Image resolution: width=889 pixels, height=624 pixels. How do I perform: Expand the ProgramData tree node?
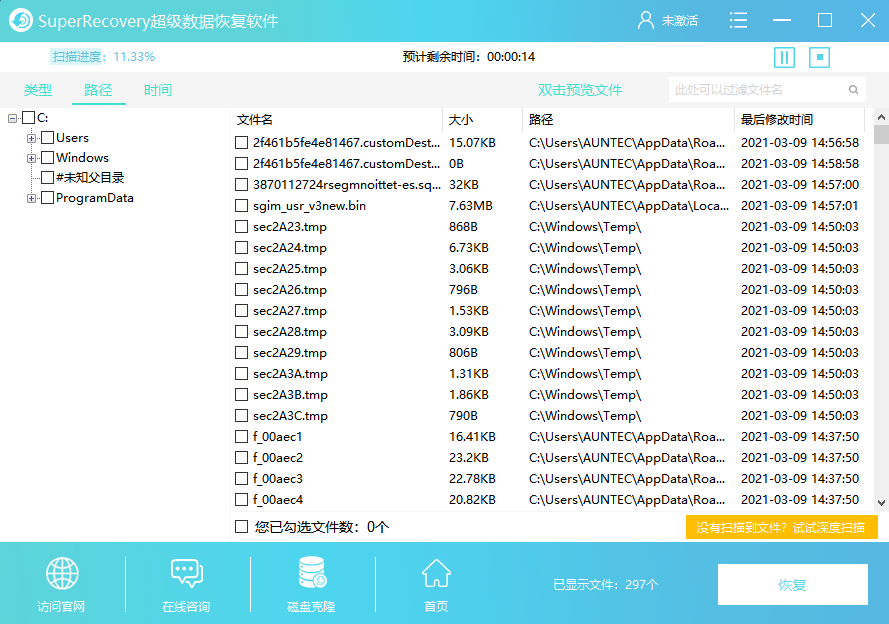point(32,198)
